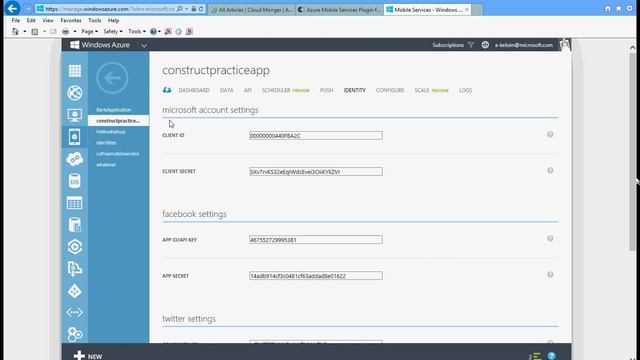Click help icon for Client Secret field
640x360 pixels.
(x=550, y=170)
